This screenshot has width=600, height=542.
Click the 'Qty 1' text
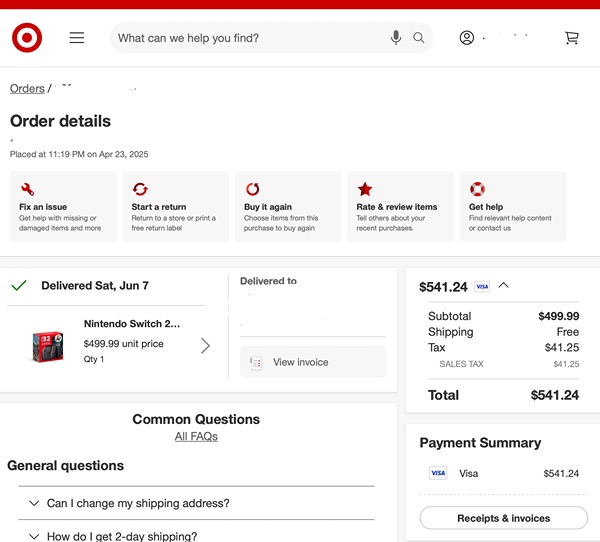pos(94,359)
